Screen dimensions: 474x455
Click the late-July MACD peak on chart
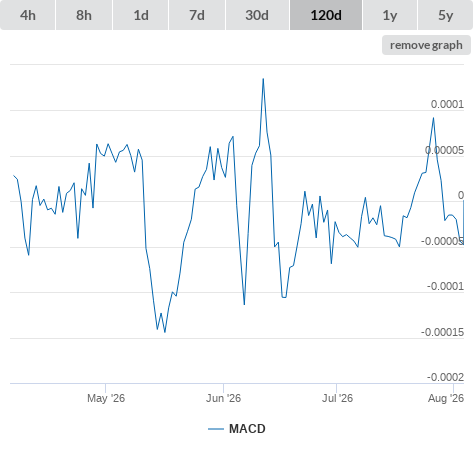pos(433,118)
